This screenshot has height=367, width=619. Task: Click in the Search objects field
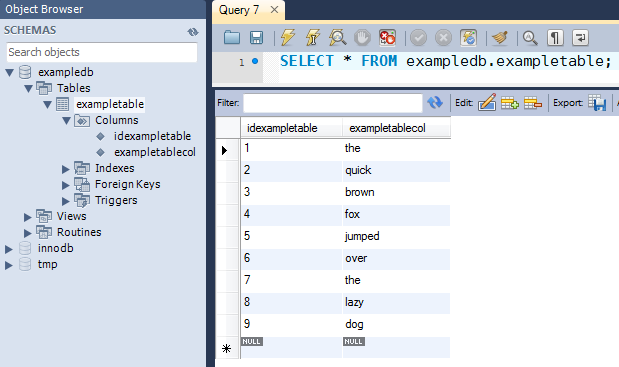click(101, 52)
